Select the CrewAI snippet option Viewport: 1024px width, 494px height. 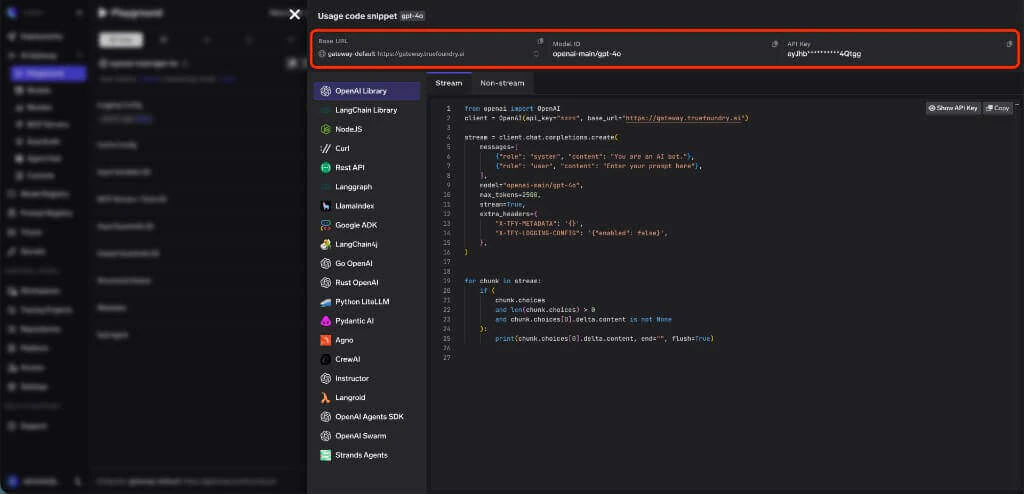[x=367, y=359]
